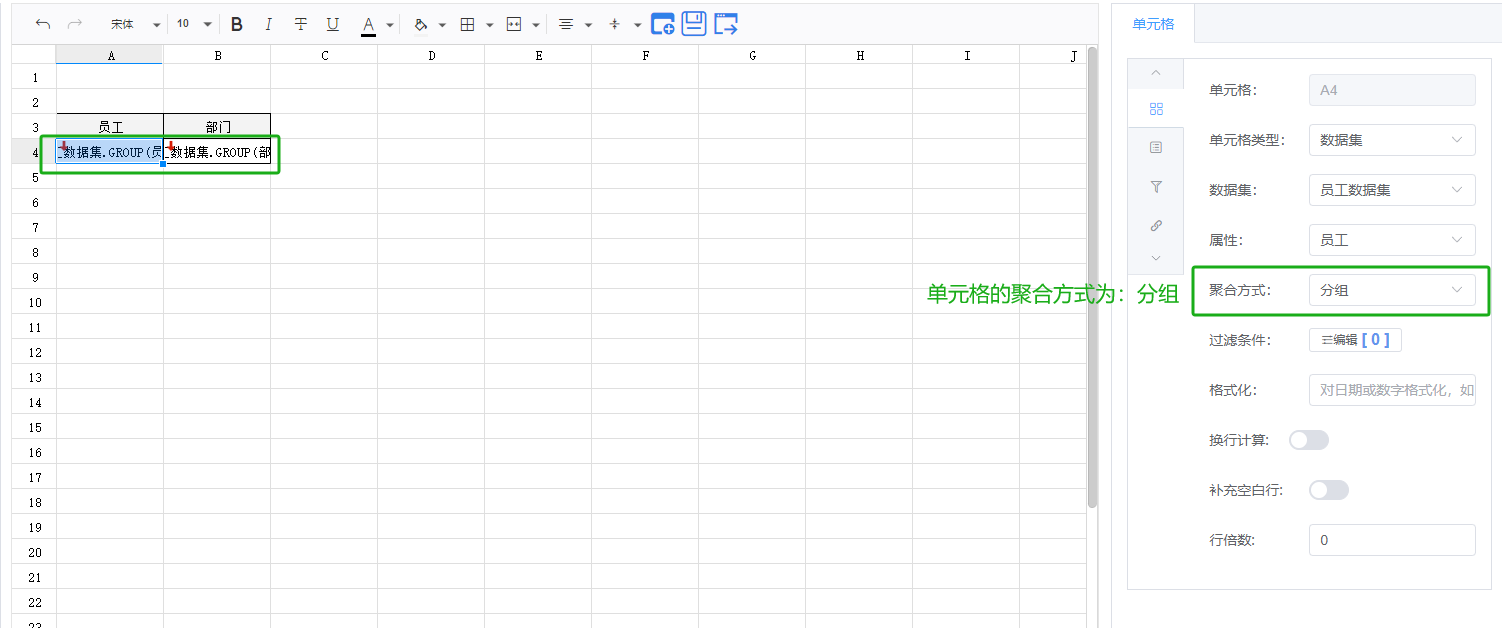Apply strikethrough to cell text
This screenshot has width=1502, height=628.
pyautogui.click(x=301, y=24)
